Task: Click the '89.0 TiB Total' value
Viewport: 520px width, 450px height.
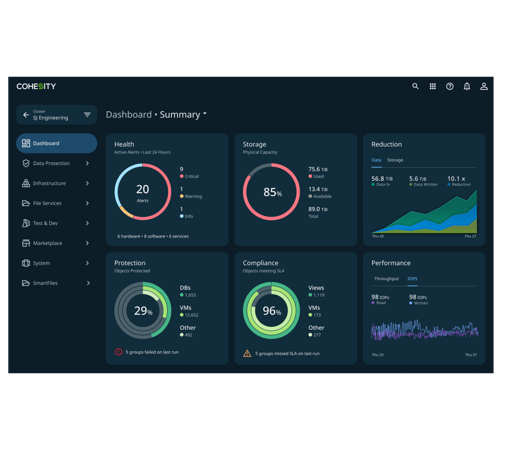Action: click(x=318, y=213)
